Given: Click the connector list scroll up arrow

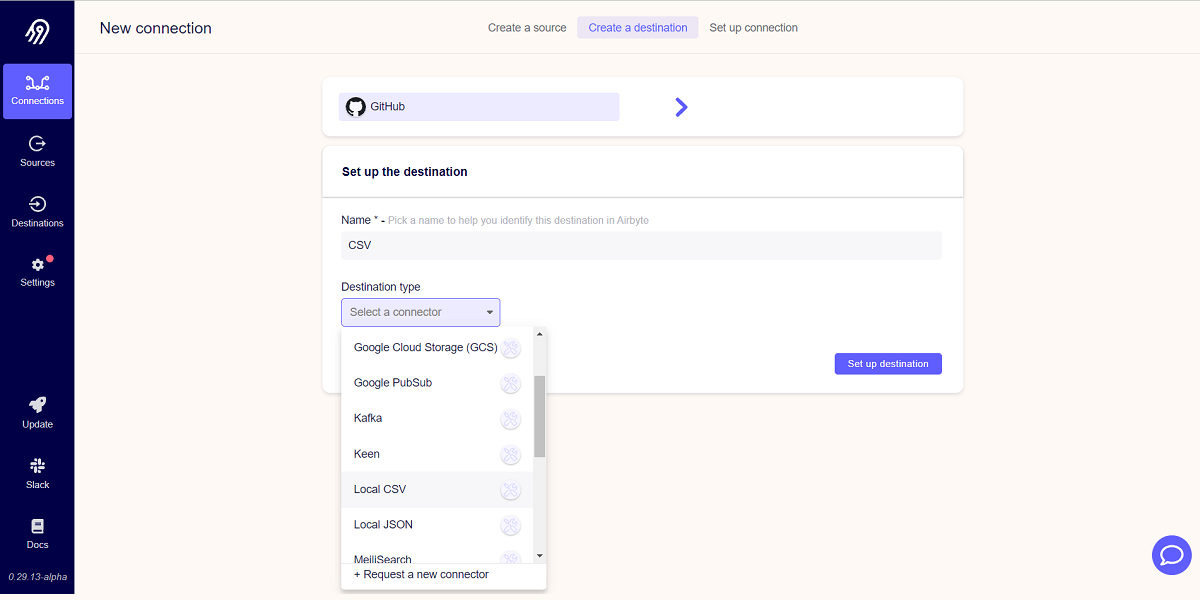Looking at the screenshot, I should [540, 335].
